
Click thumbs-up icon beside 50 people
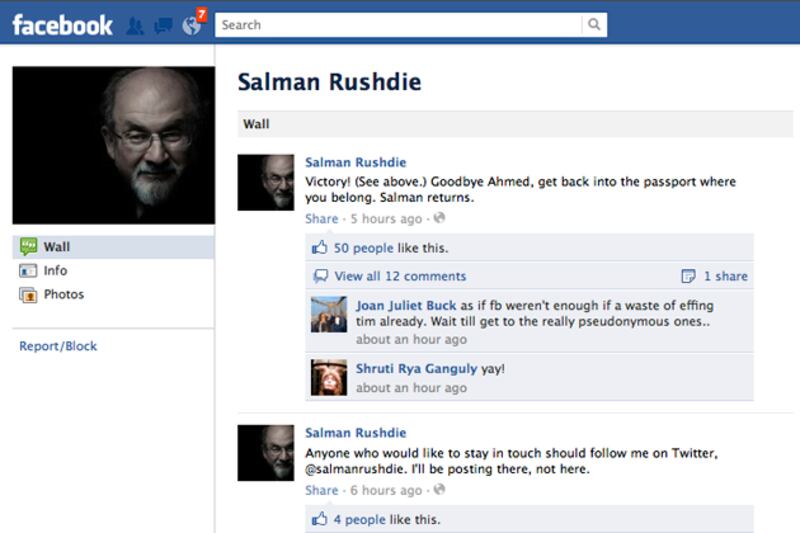point(319,247)
